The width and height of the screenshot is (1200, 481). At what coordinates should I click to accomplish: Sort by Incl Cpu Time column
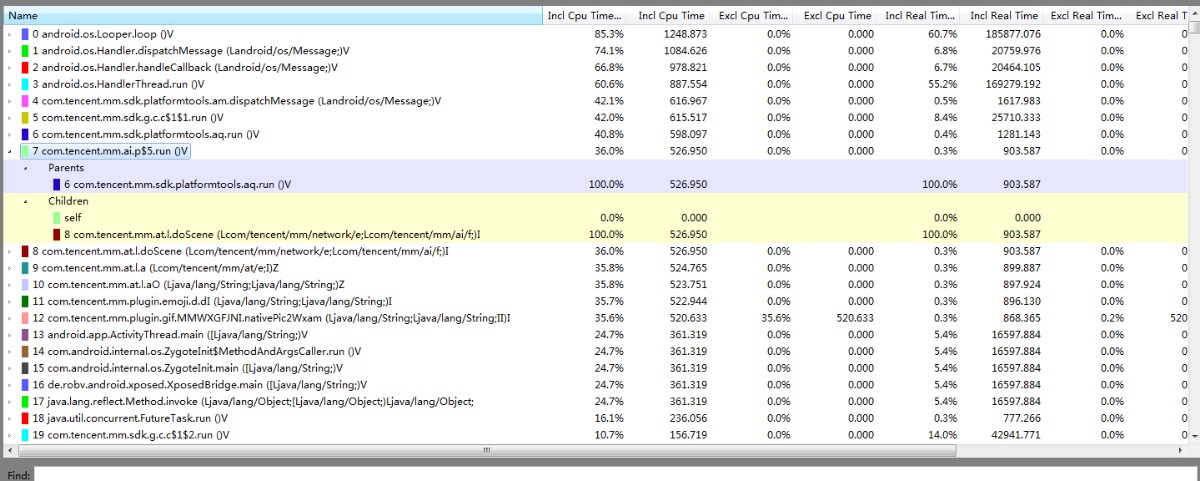click(x=669, y=16)
